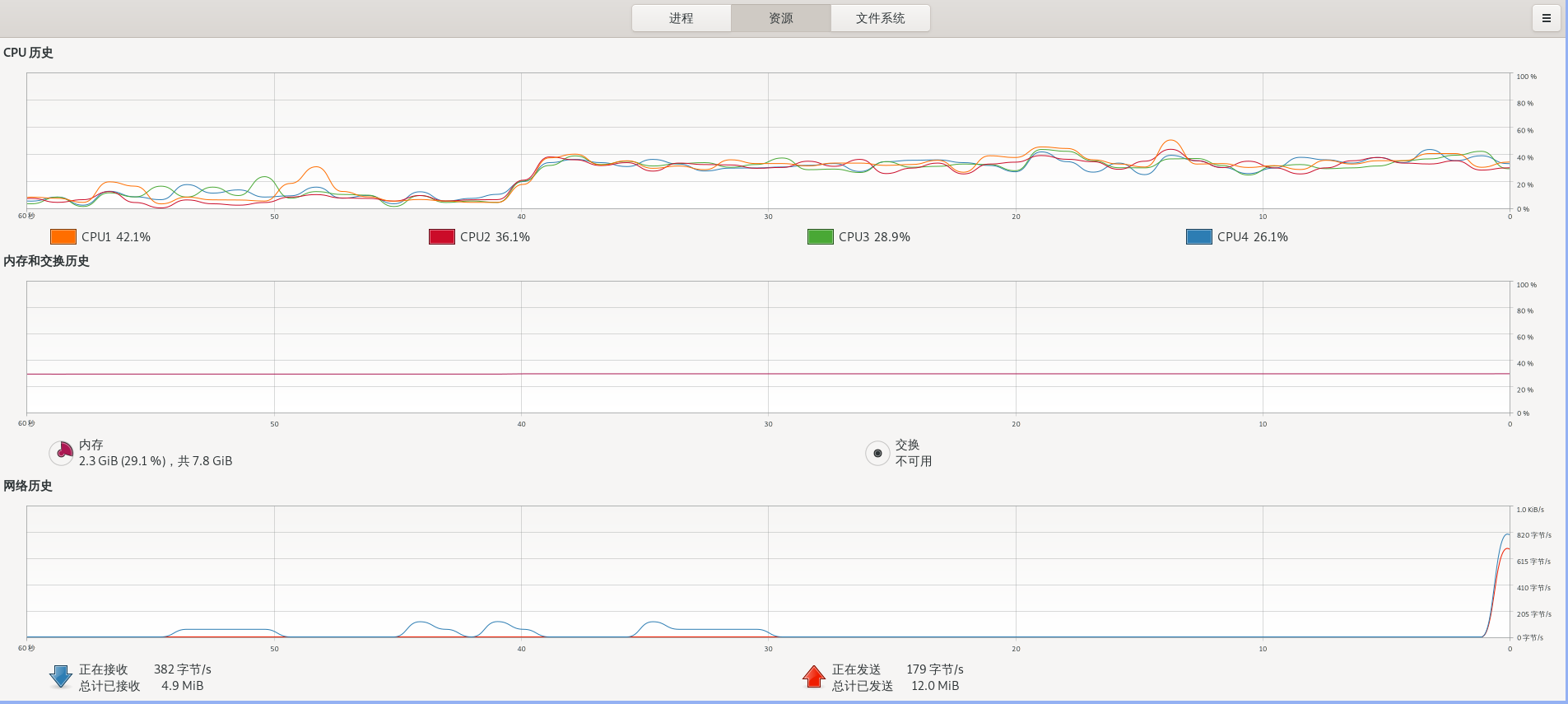Click the green CPU3 color swatch
Image resolution: width=1568 pixels, height=704 pixels.
pos(821,237)
